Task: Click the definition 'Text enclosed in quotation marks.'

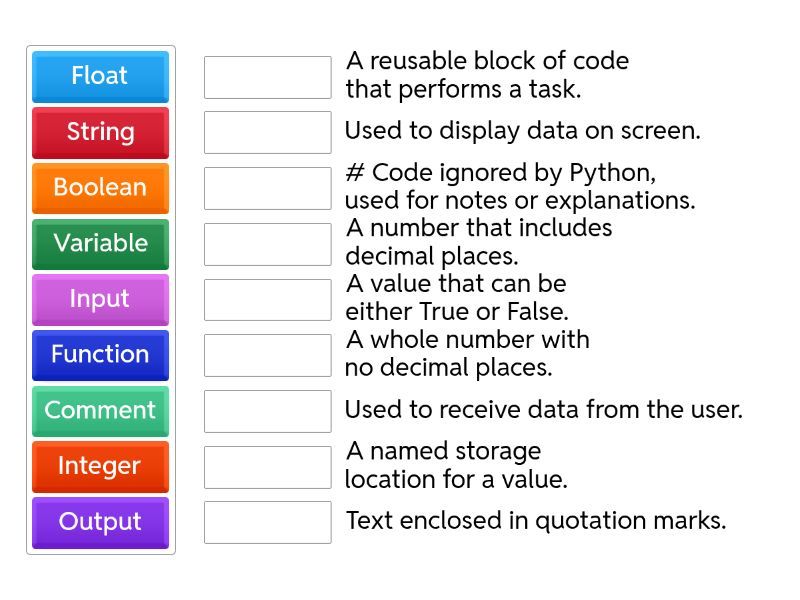Action: [535, 521]
